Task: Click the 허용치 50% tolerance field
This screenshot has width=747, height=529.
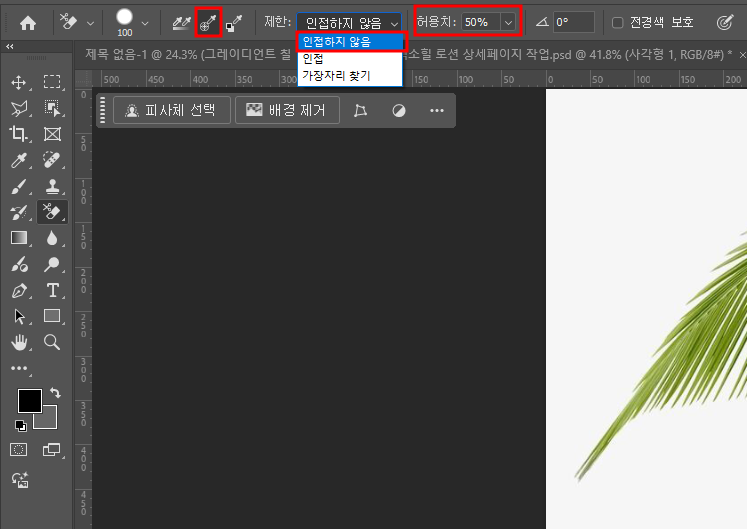Action: tap(481, 22)
